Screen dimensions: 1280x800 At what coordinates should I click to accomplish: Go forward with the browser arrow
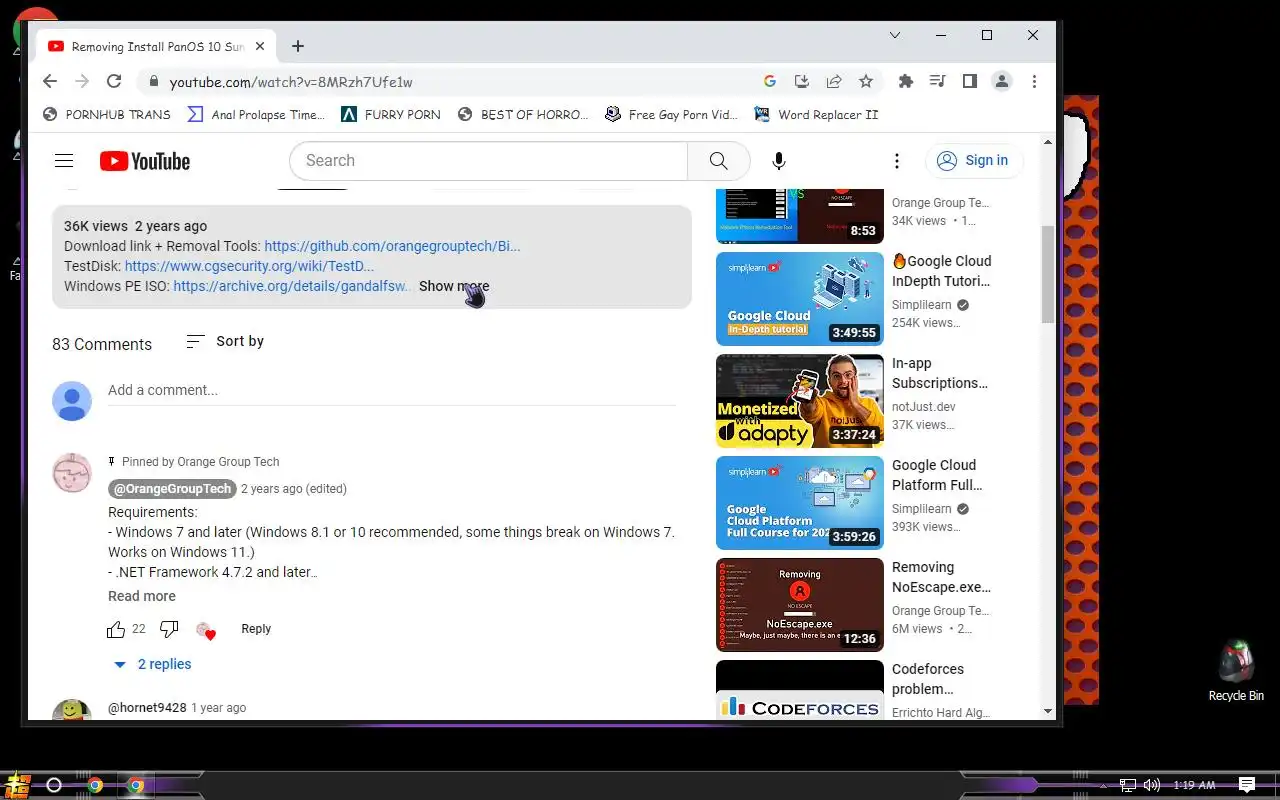coord(82,82)
